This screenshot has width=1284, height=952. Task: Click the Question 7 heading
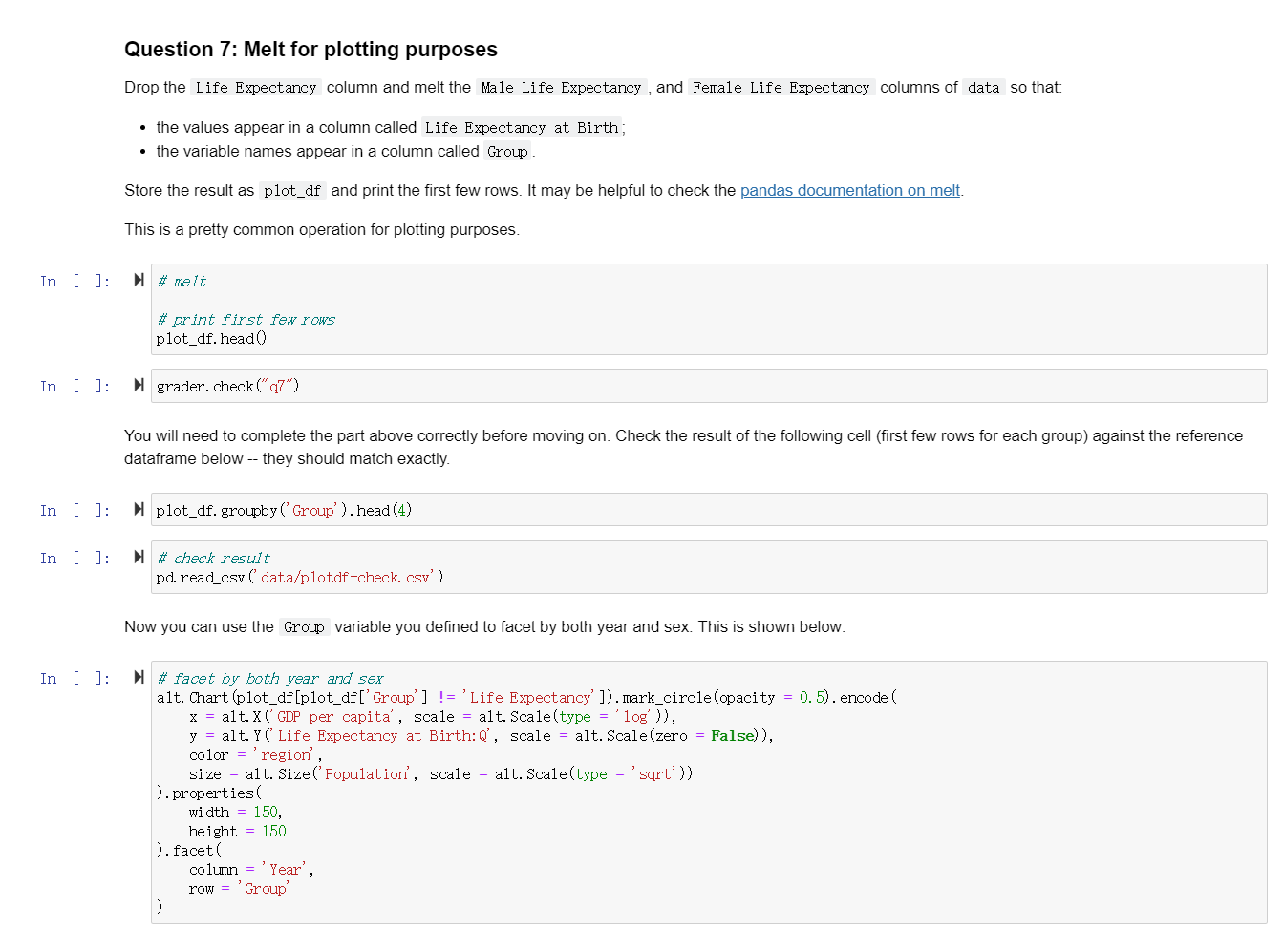tap(310, 50)
